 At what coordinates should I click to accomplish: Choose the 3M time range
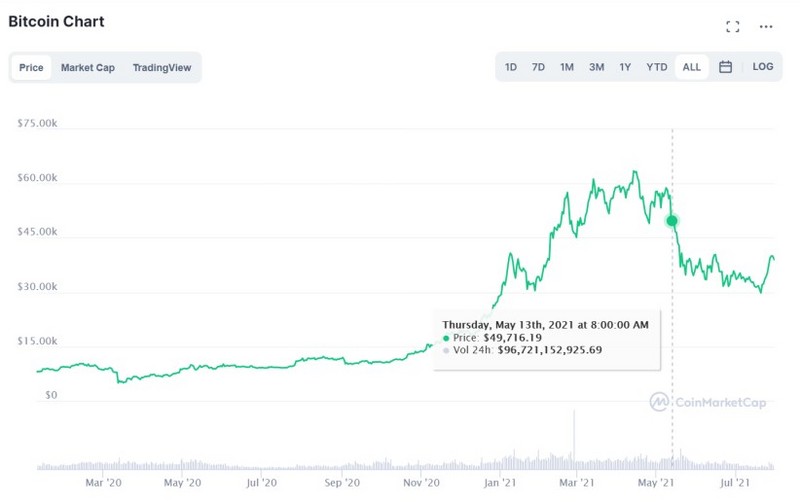pos(596,67)
